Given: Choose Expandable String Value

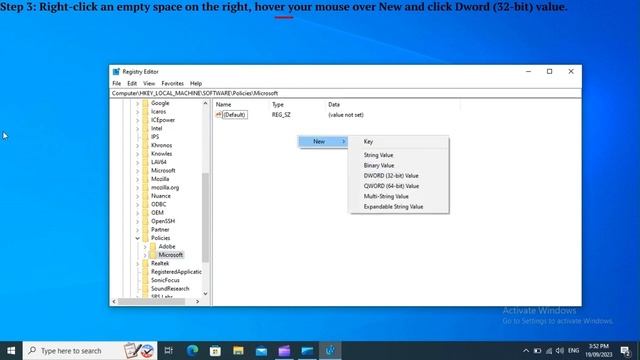Looking at the screenshot, I should 393,207.
